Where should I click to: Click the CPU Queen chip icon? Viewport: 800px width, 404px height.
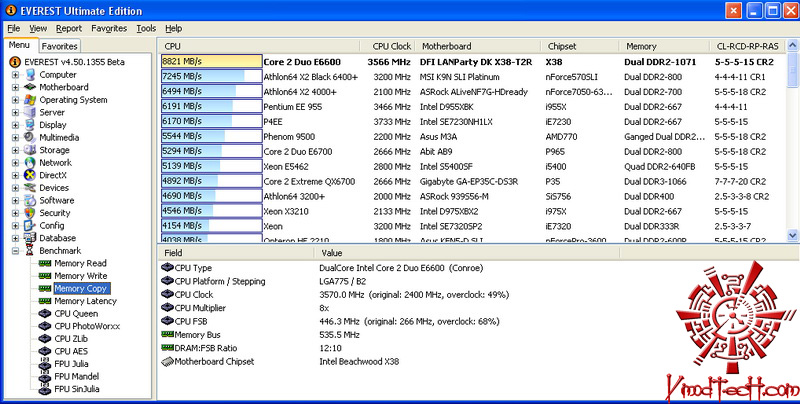45,314
